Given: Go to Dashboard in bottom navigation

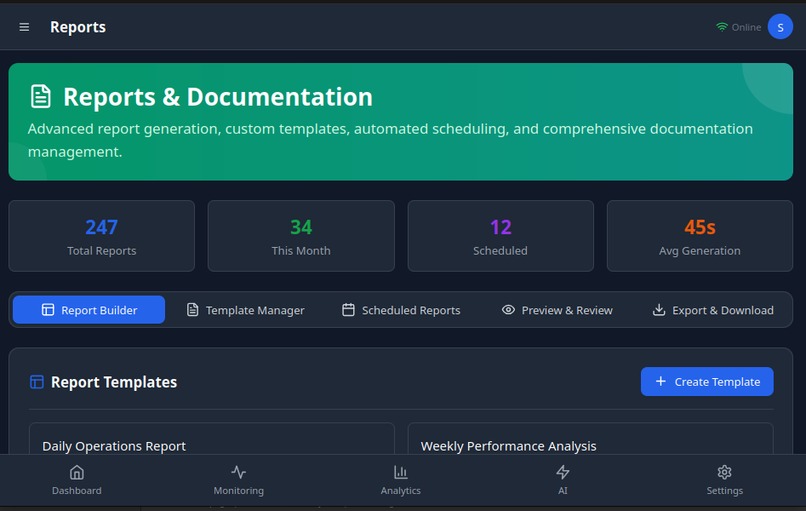Looking at the screenshot, I should click(x=77, y=480).
